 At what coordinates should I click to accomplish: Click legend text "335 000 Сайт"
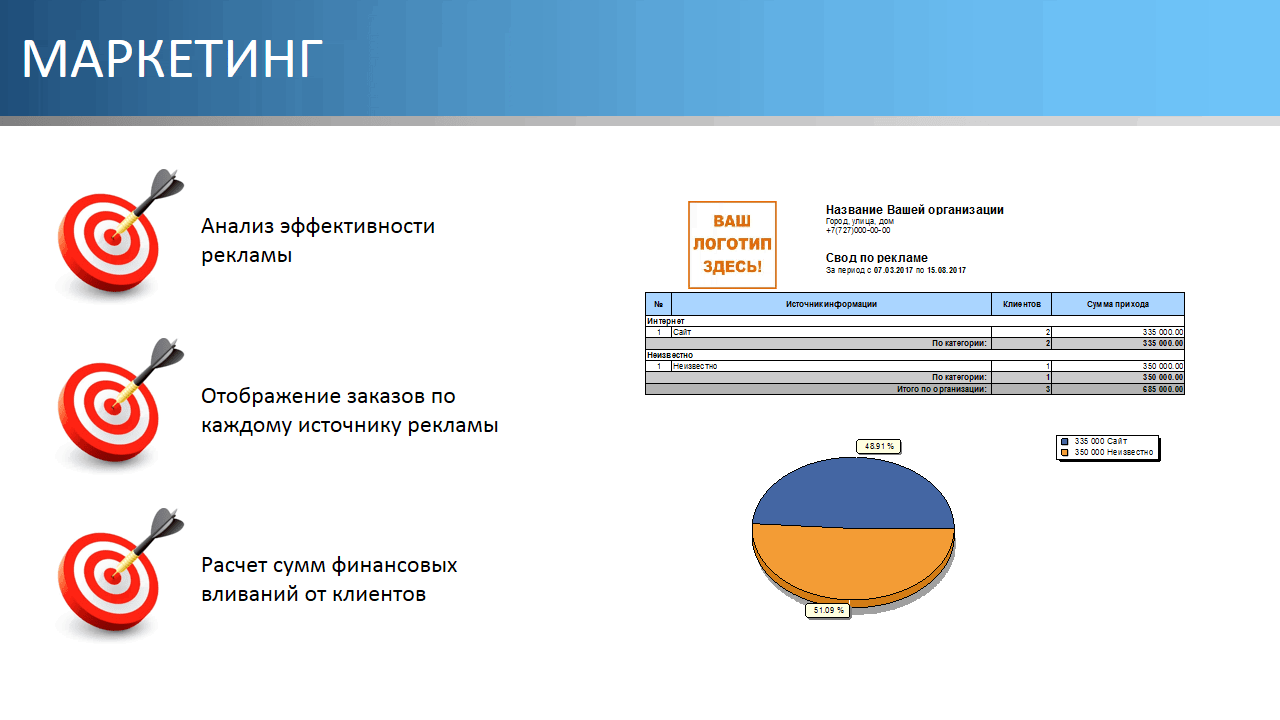coord(1099,441)
